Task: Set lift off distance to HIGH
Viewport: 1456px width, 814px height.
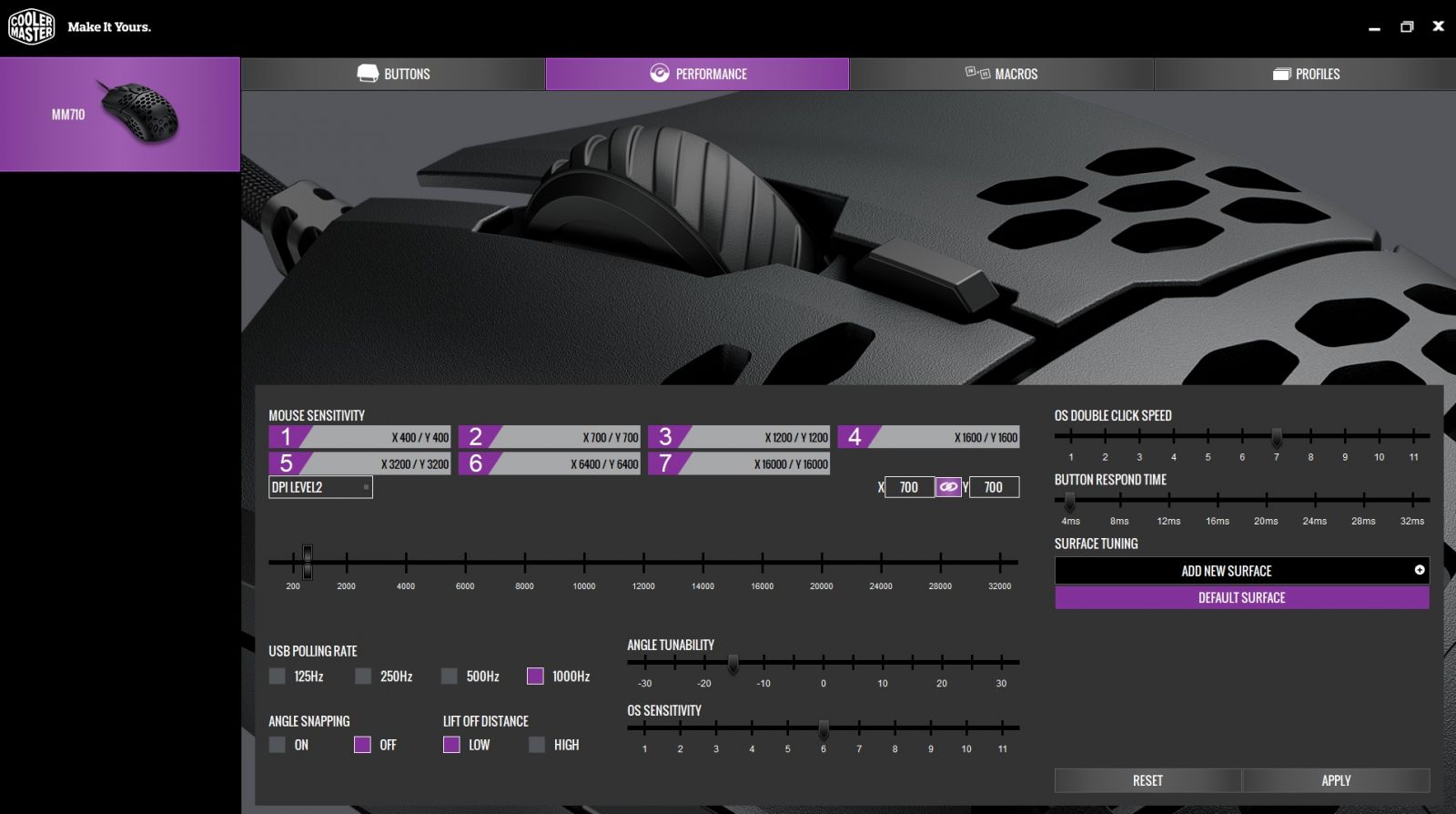Action: pyautogui.click(x=537, y=745)
